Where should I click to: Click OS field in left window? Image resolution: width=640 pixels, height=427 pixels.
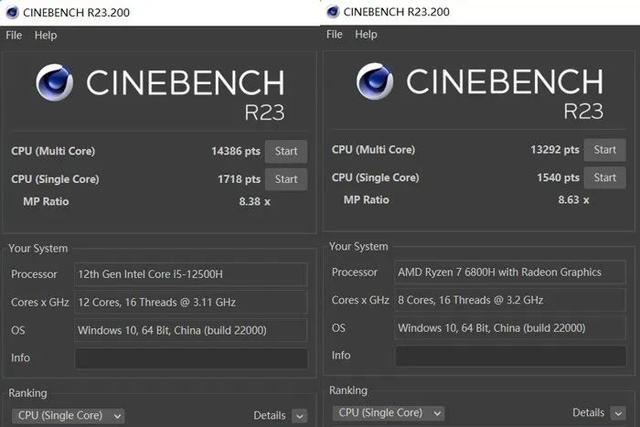191,330
